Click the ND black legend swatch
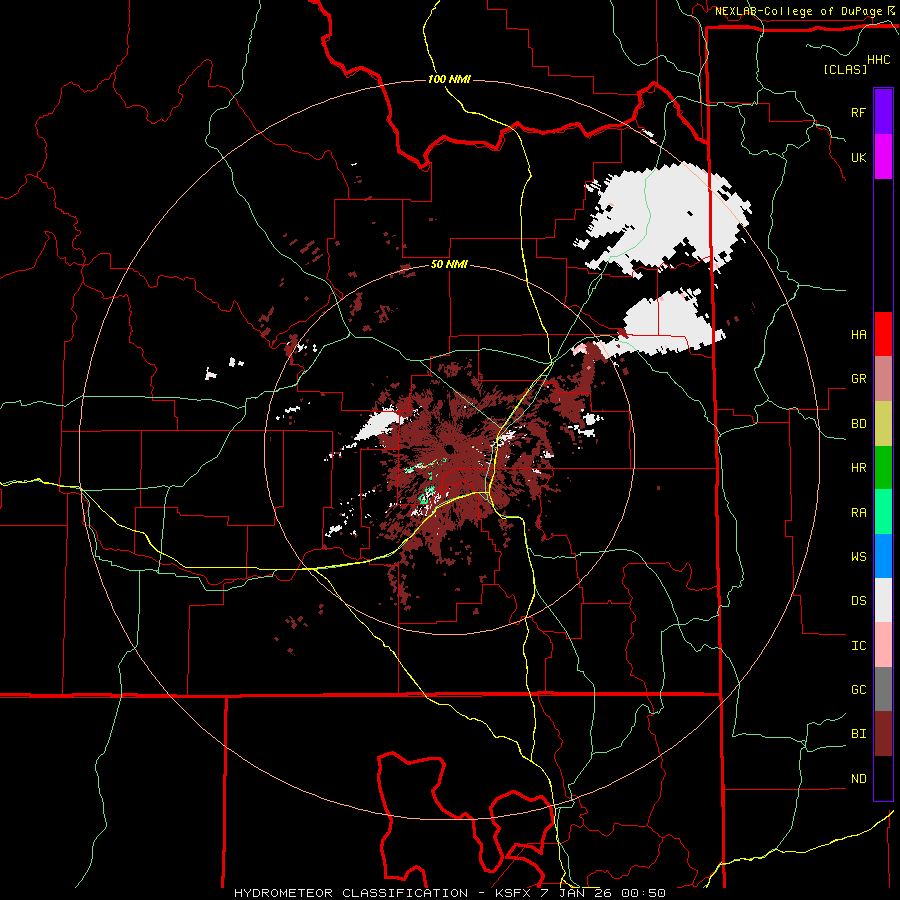Image resolution: width=900 pixels, height=900 pixels. coord(883,778)
